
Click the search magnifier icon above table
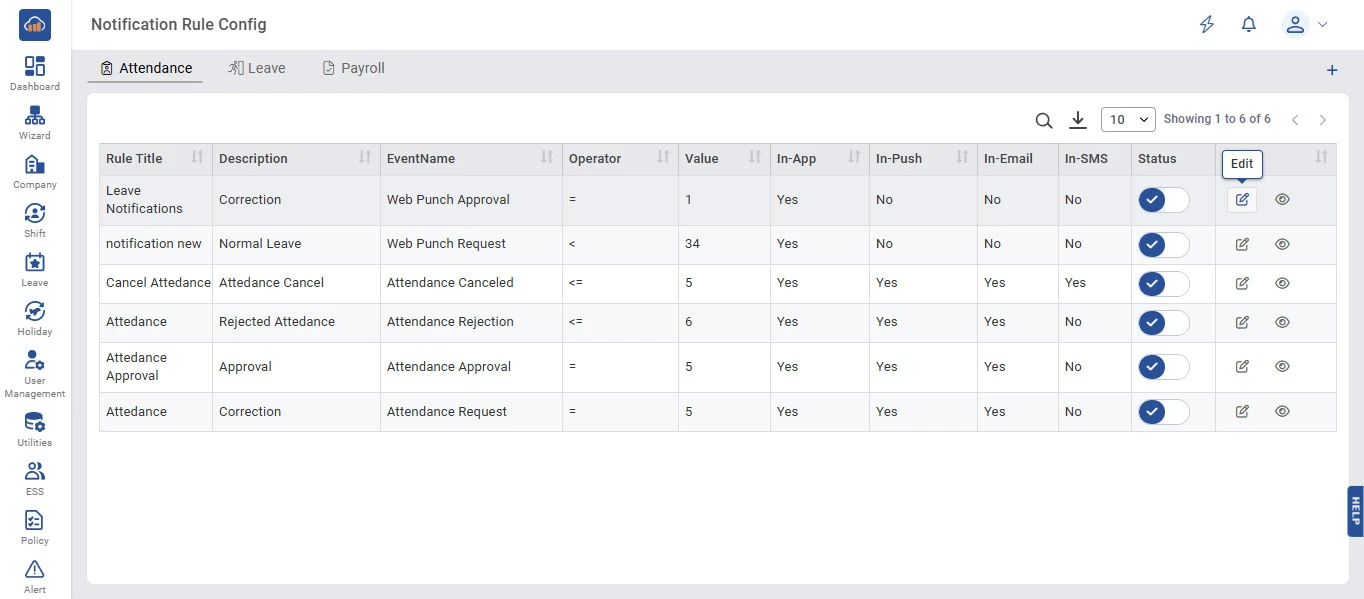(1043, 120)
